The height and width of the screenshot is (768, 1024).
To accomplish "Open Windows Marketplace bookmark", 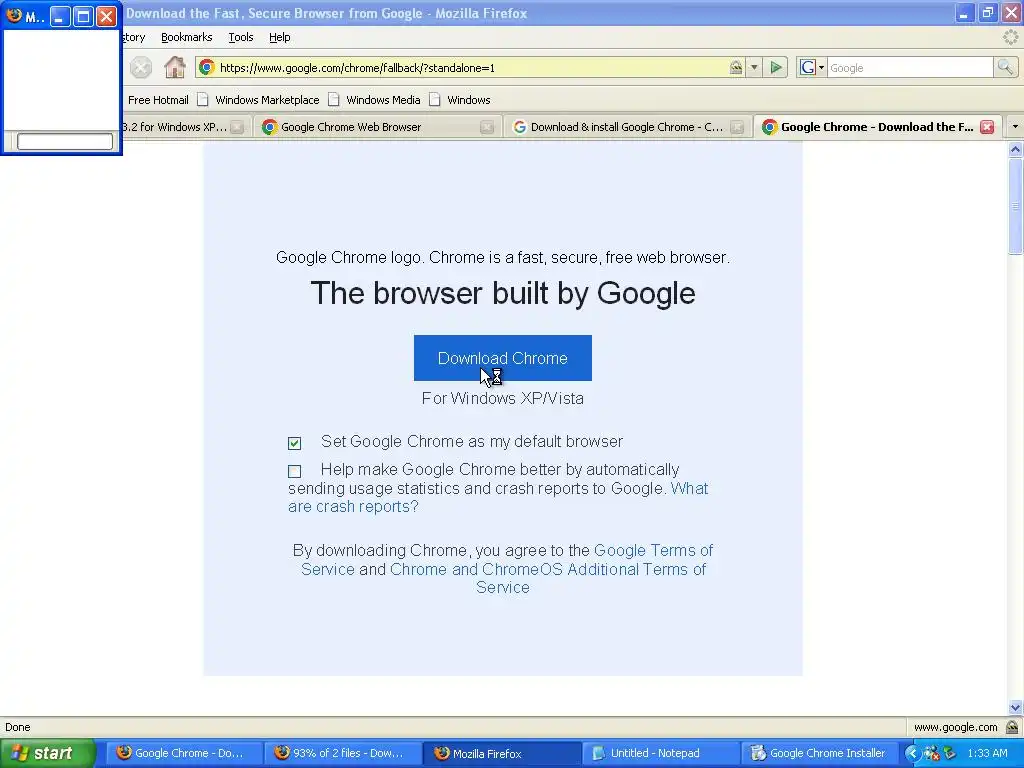I will coord(259,100).
